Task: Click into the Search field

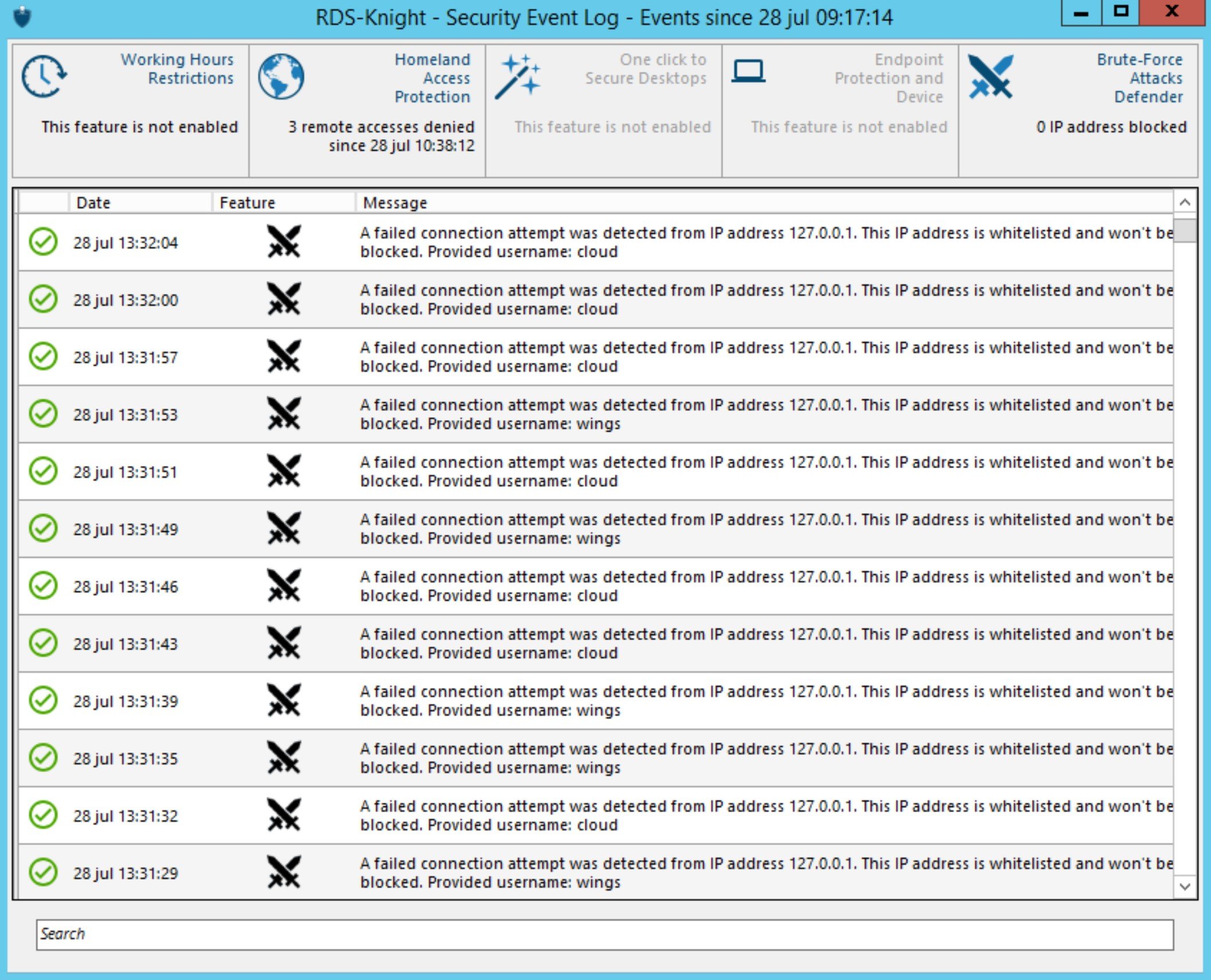Action: [604, 935]
